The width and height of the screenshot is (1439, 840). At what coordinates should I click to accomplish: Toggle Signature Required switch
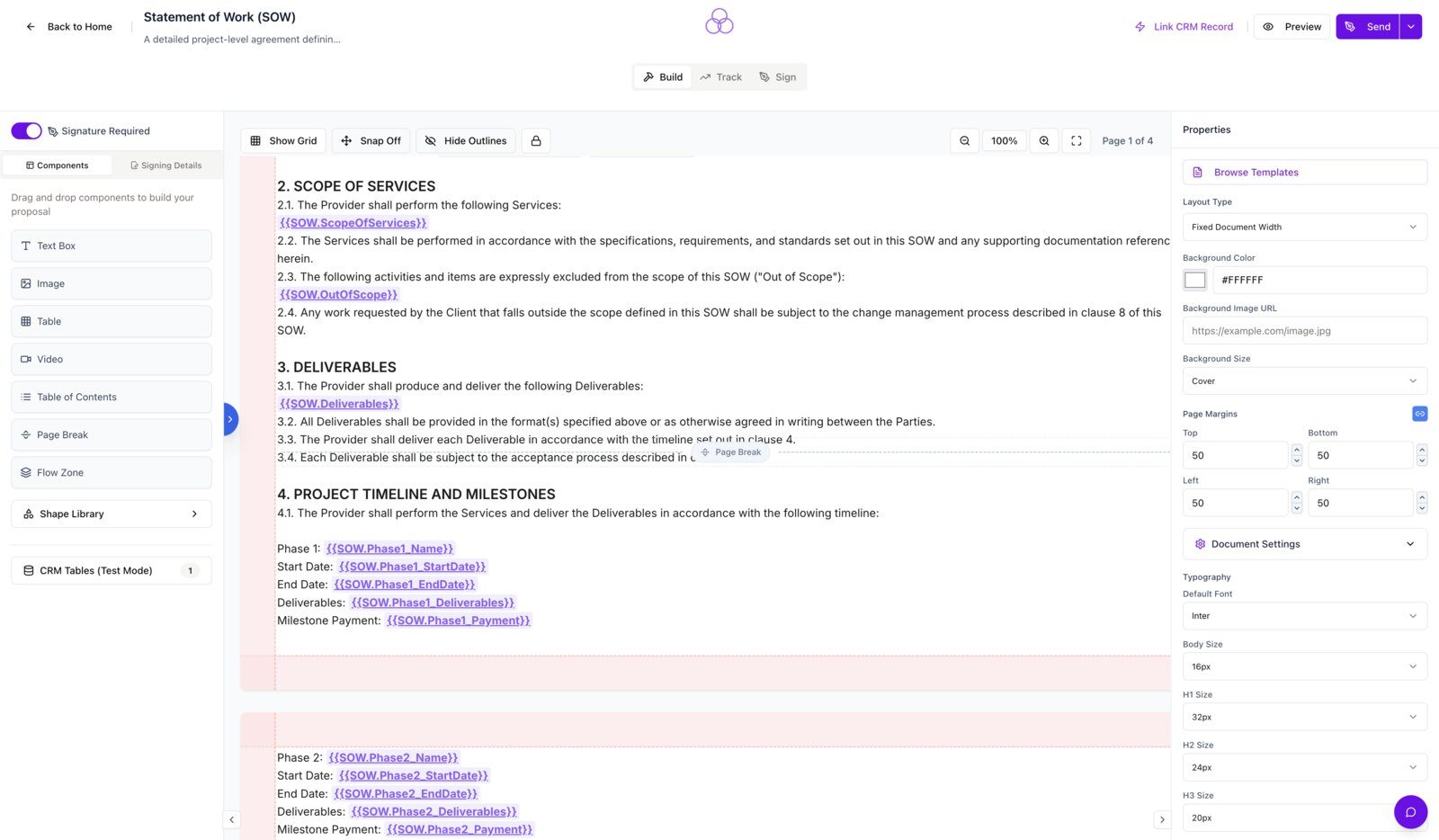(26, 131)
